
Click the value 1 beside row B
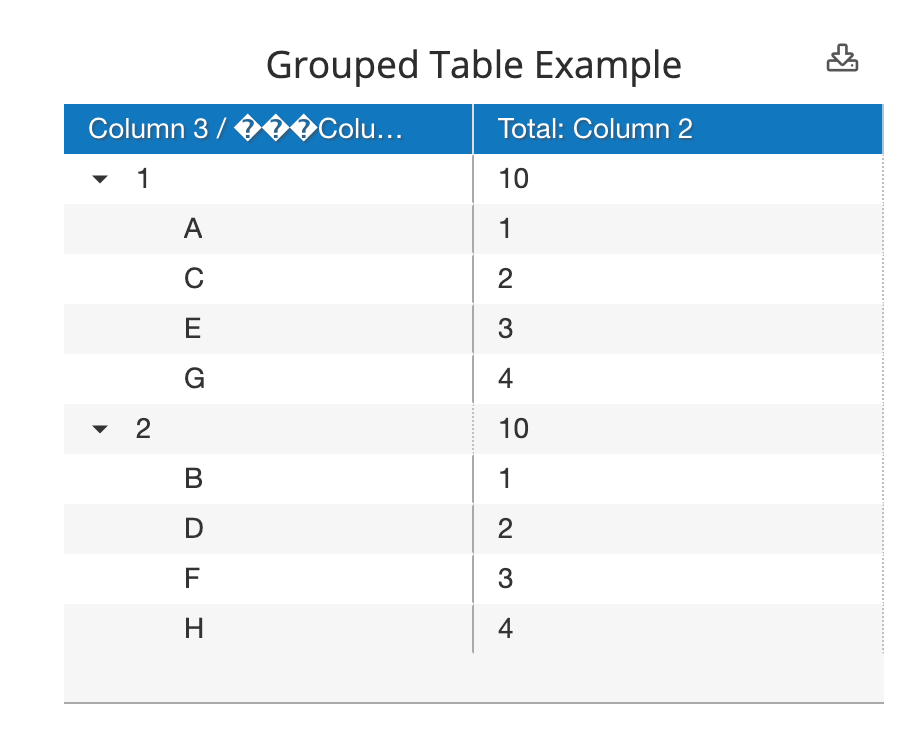click(504, 478)
